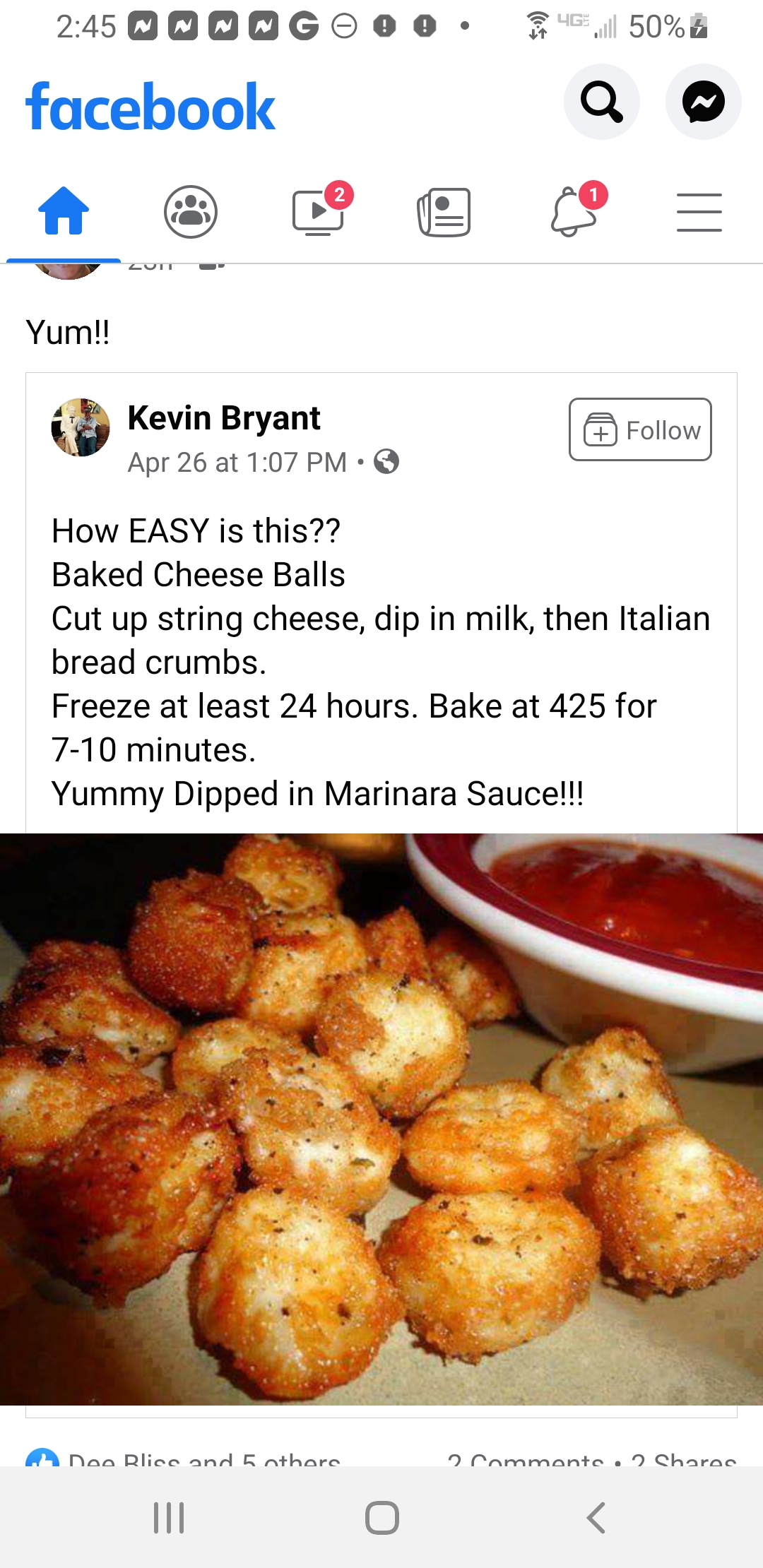
Task: Go to Home feed tab
Action: click(x=64, y=210)
